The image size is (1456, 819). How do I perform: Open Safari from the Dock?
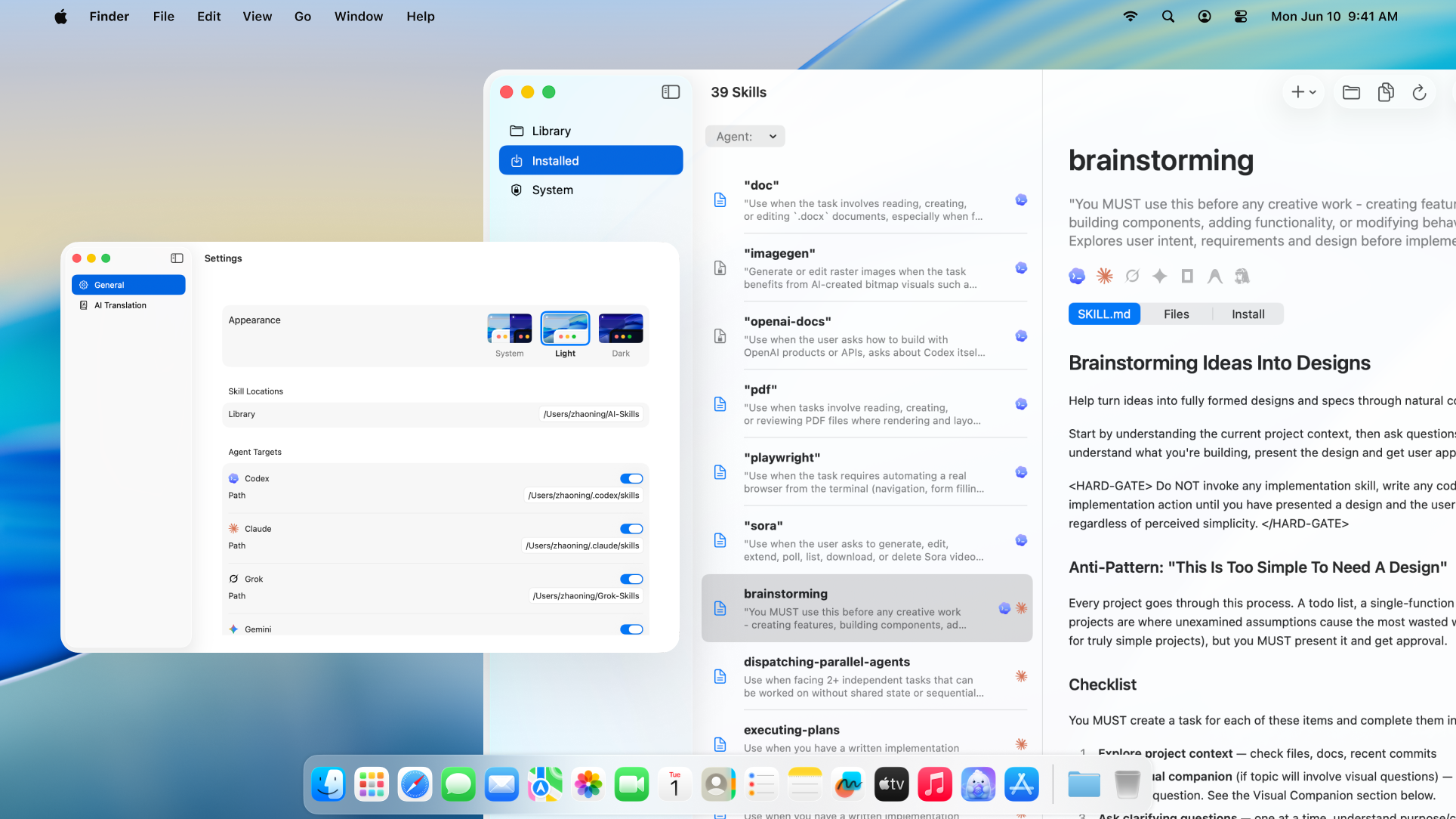[415, 785]
